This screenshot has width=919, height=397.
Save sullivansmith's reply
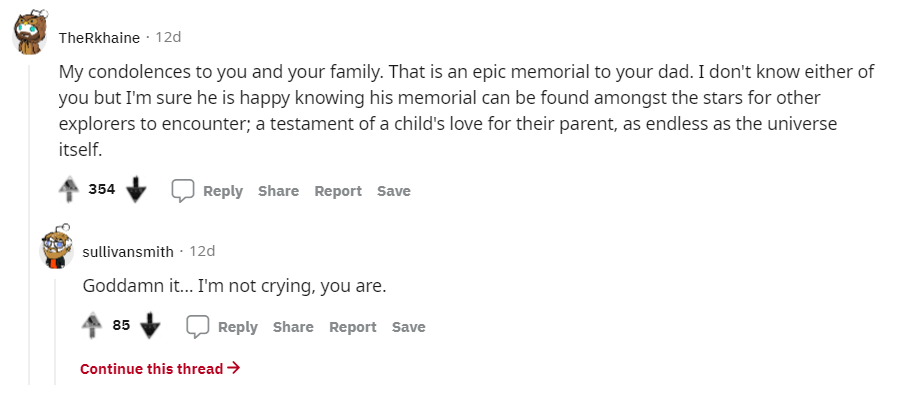coord(409,327)
